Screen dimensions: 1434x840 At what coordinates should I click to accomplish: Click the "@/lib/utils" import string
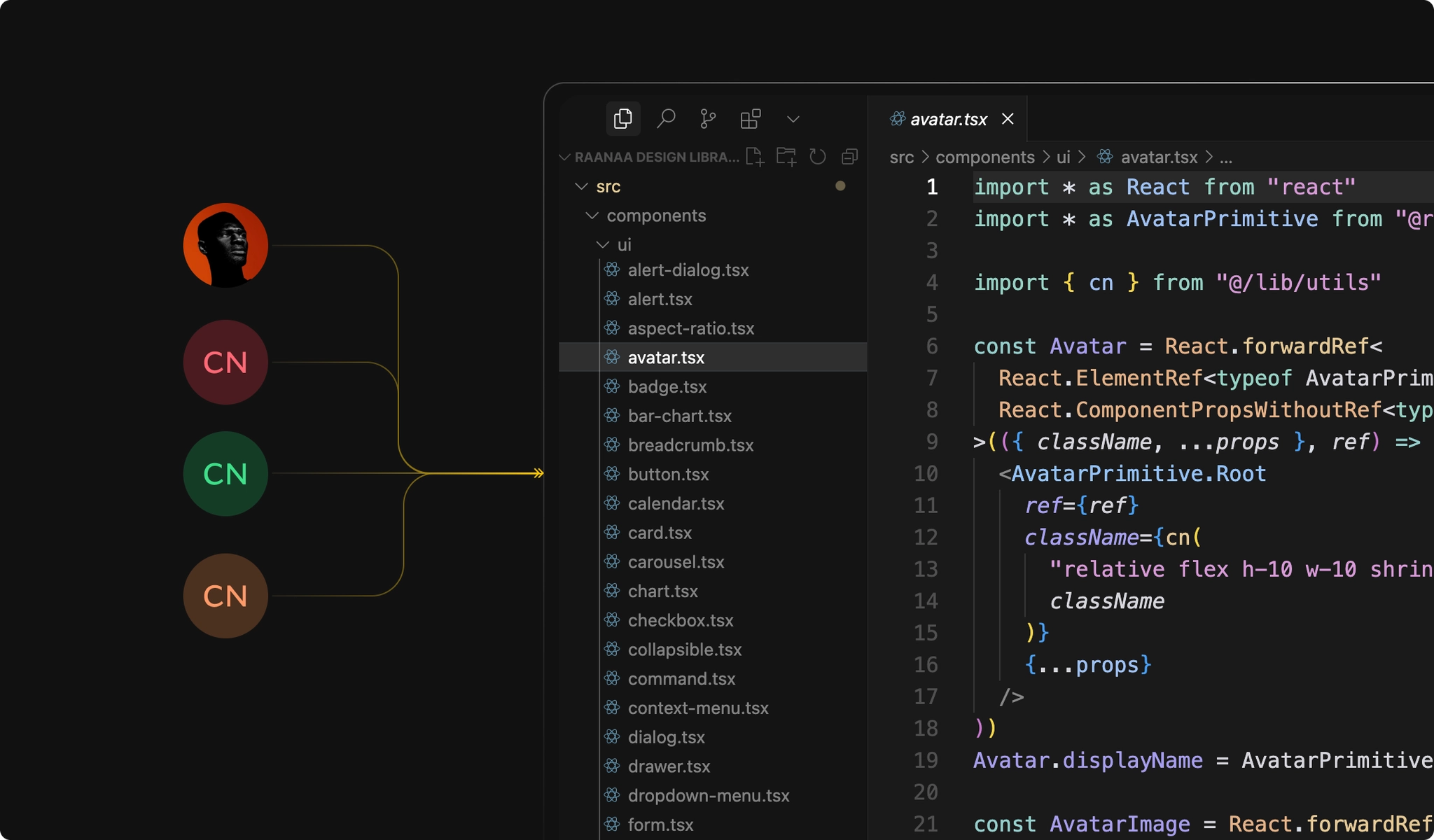(1299, 283)
